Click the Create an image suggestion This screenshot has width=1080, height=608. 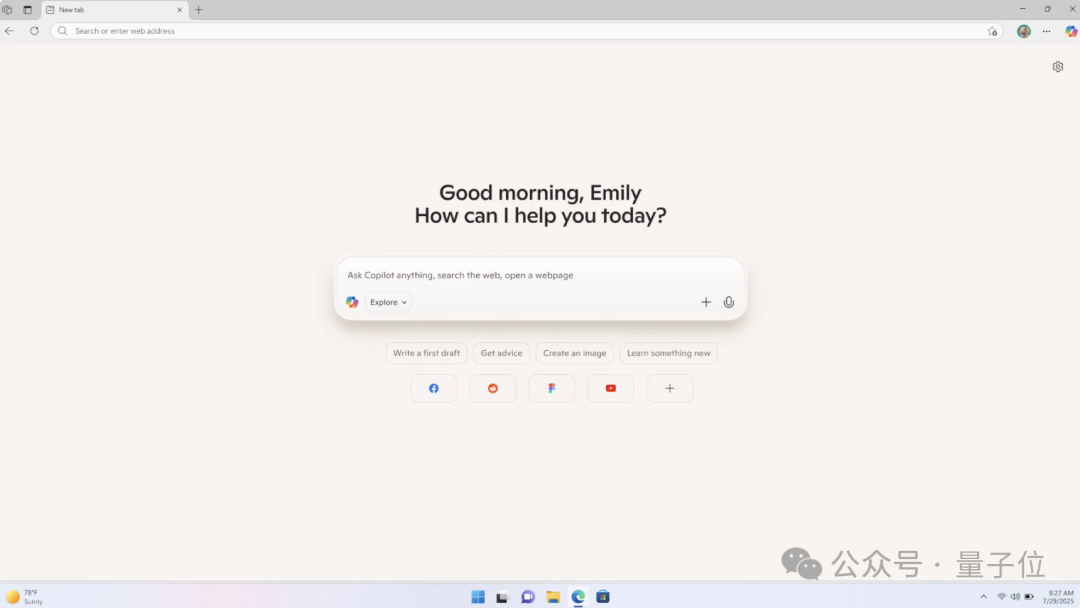coord(574,353)
